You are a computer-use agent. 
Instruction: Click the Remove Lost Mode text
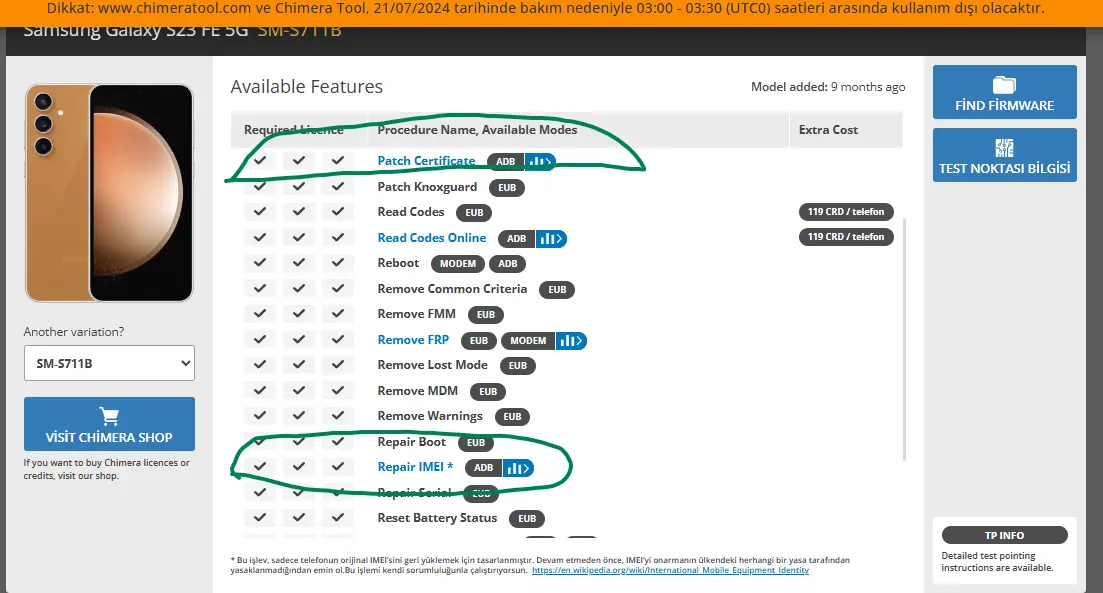click(433, 364)
